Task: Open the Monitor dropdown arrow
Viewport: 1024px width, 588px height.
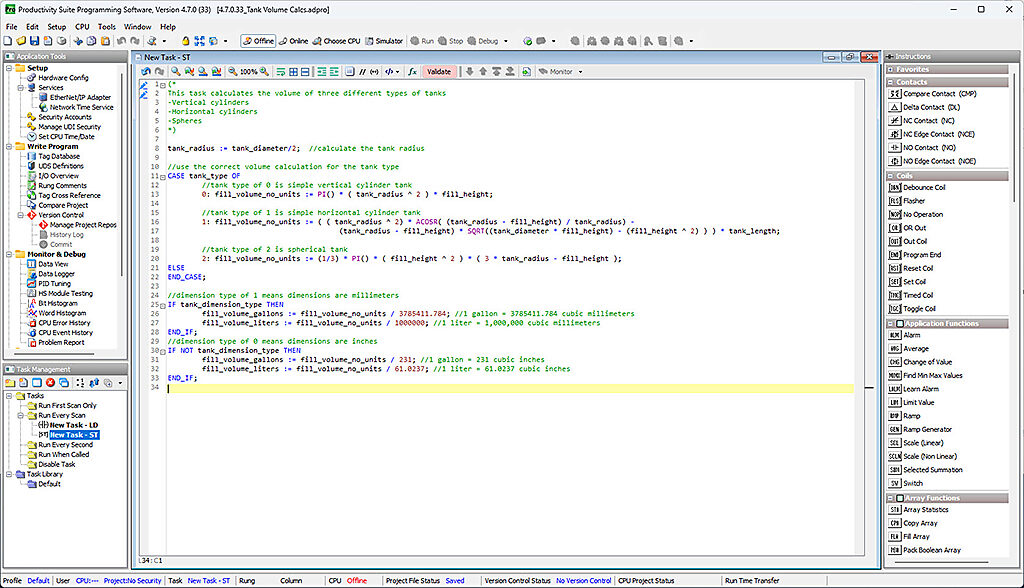Action: pos(580,72)
